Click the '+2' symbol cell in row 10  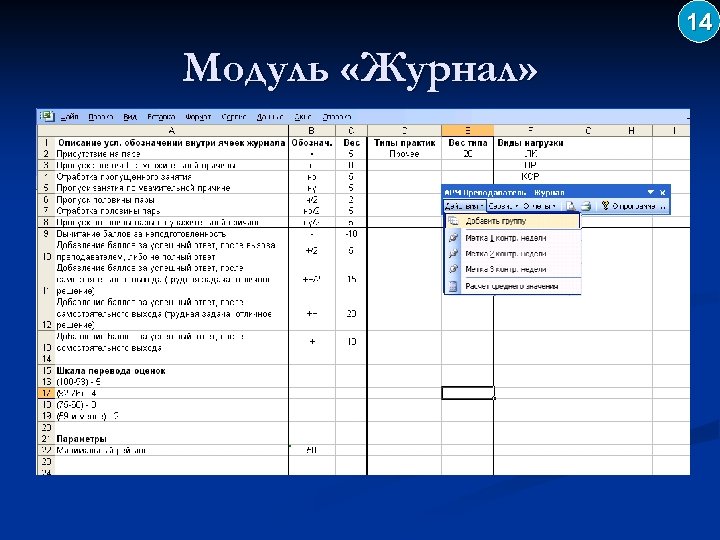[x=311, y=251]
